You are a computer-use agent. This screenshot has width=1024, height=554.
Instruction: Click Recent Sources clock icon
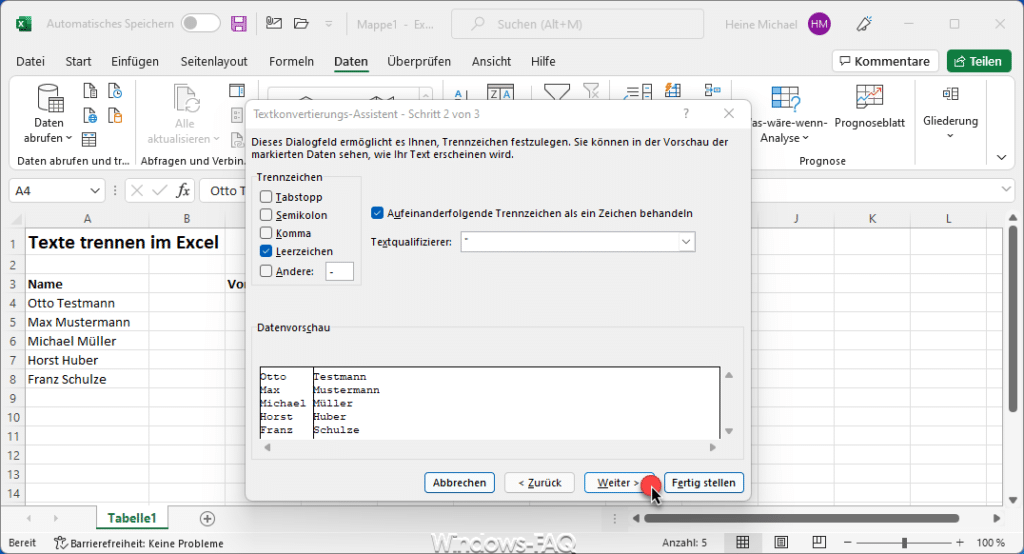(115, 90)
